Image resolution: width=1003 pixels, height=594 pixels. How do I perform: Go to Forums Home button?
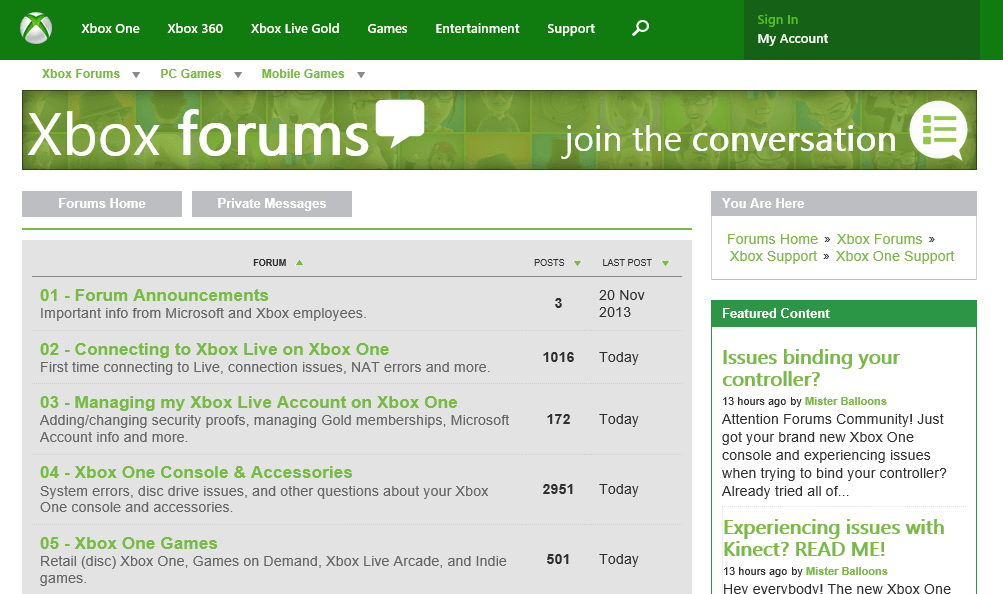tap(102, 203)
